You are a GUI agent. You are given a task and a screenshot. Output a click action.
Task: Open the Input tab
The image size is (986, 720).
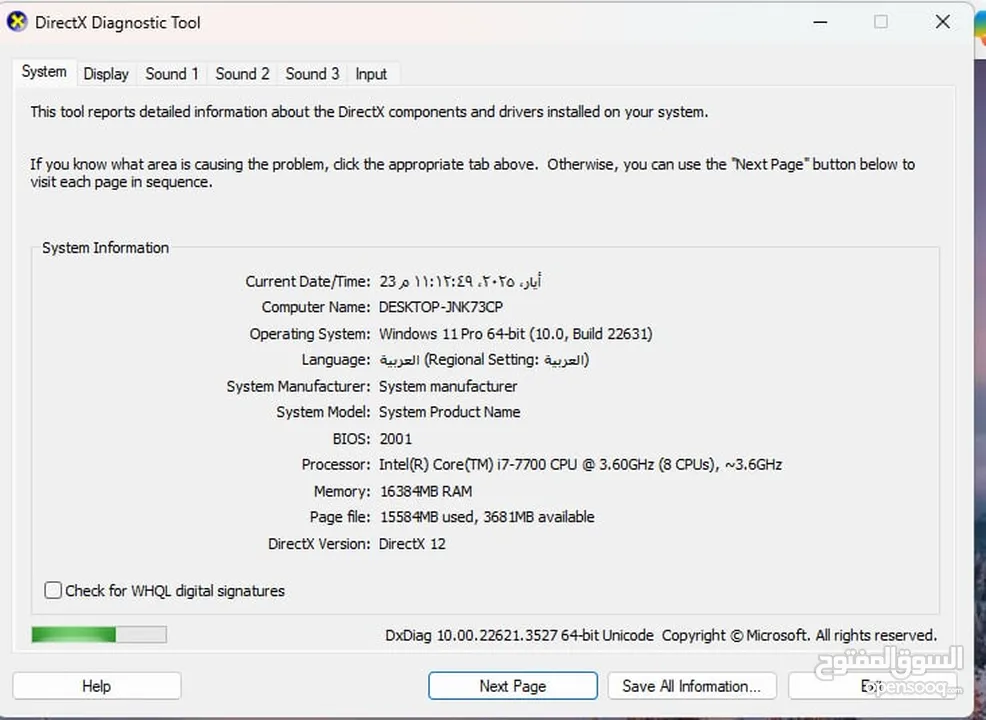click(x=371, y=74)
